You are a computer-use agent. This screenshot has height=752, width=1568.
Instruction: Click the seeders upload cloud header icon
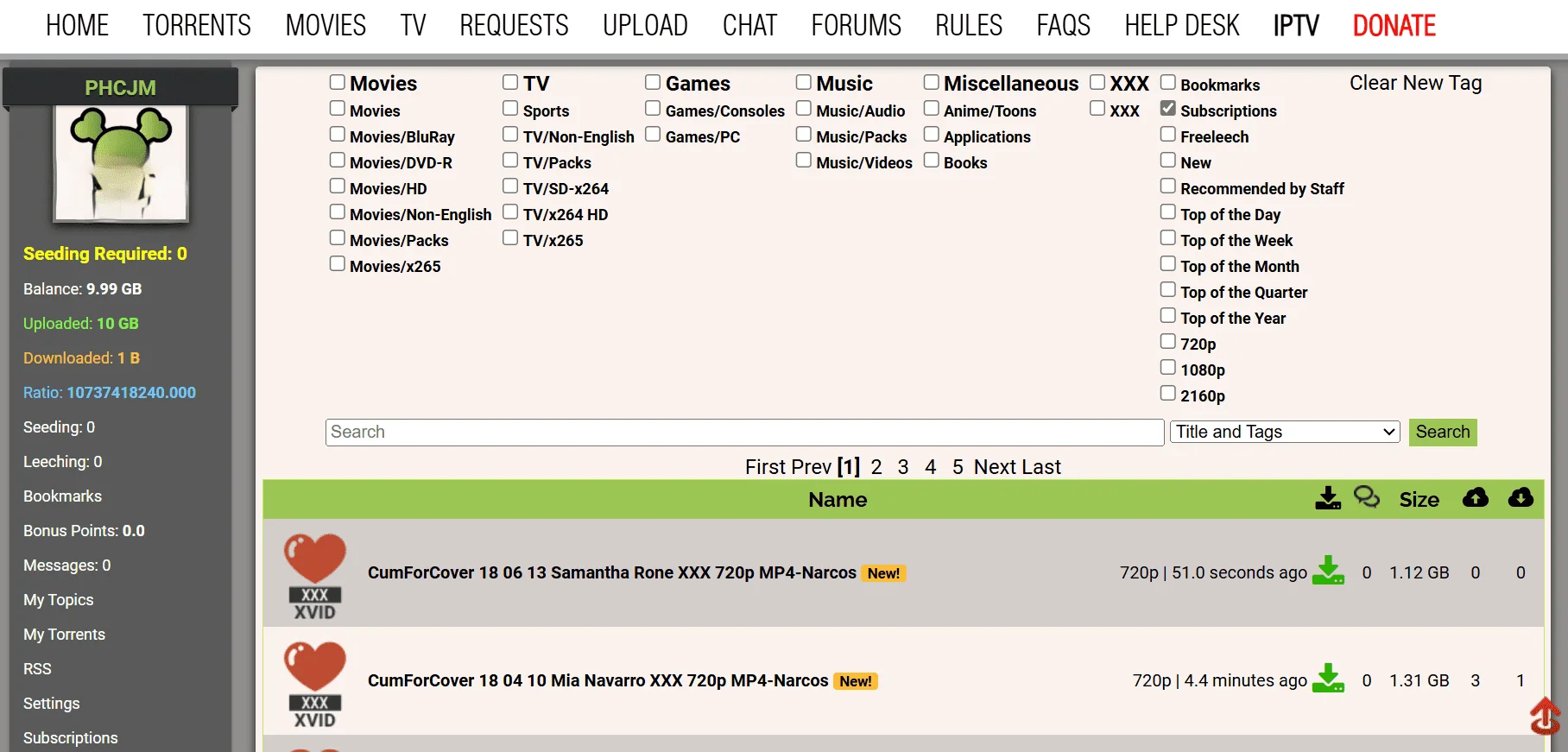click(1476, 498)
